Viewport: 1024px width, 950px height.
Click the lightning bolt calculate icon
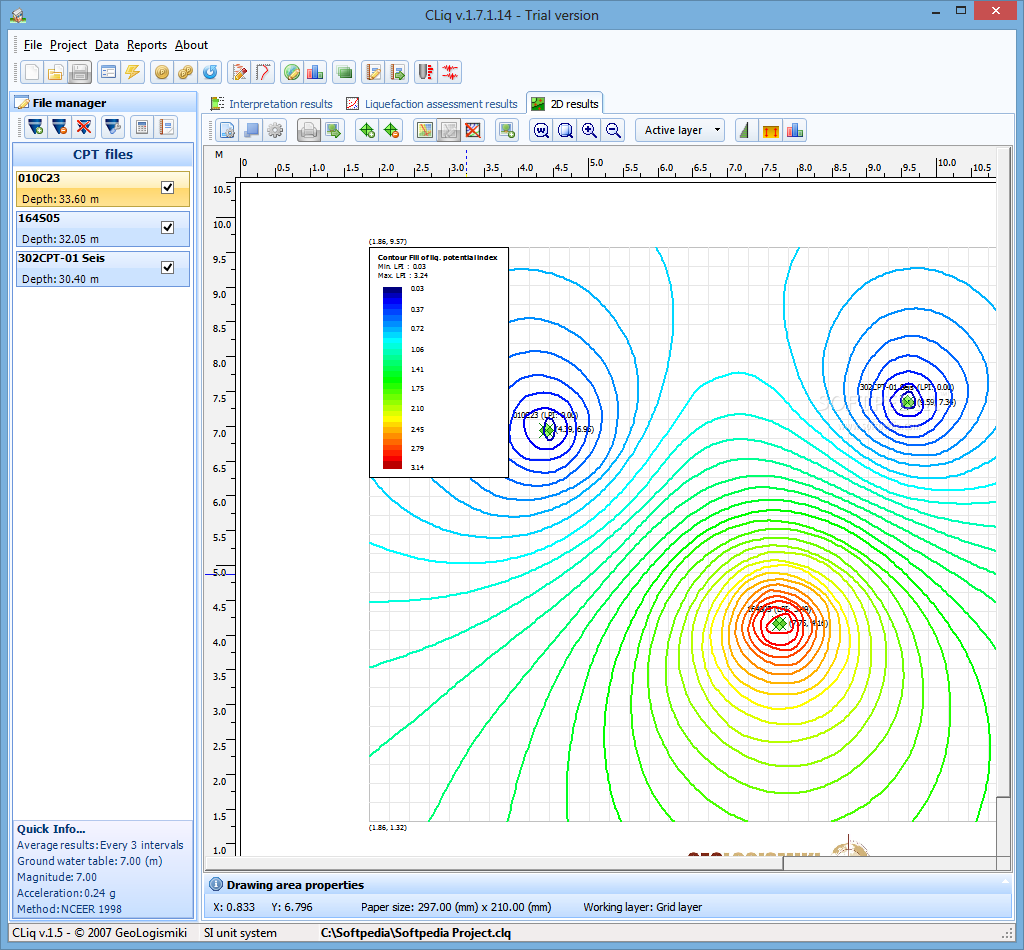point(133,72)
